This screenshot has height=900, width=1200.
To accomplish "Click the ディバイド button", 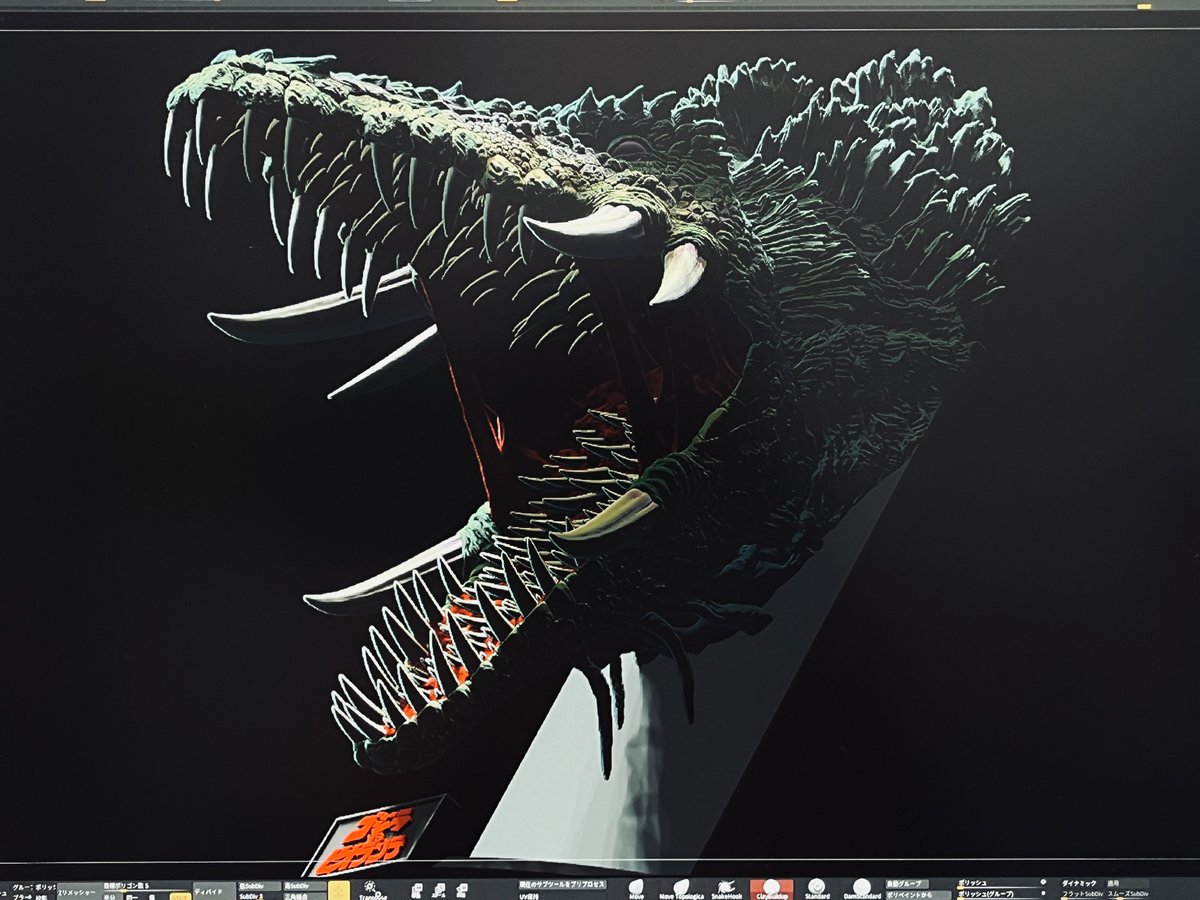I will (x=214, y=890).
